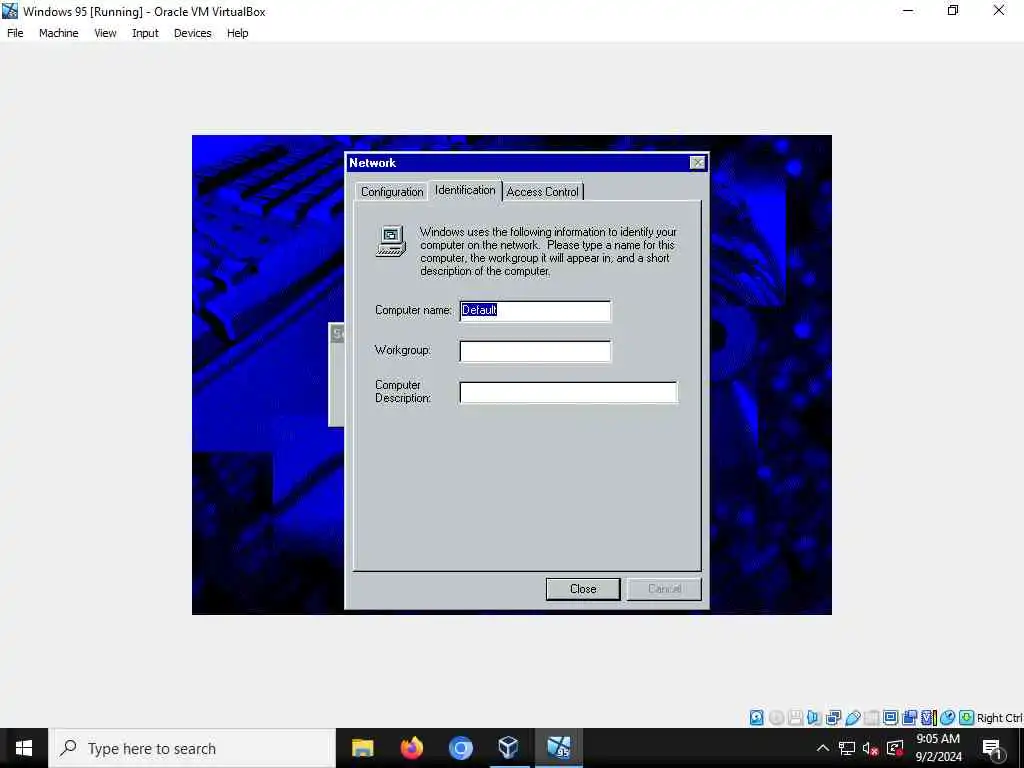Open the Devices menu
Screen dimensions: 1024x768
pos(193,33)
